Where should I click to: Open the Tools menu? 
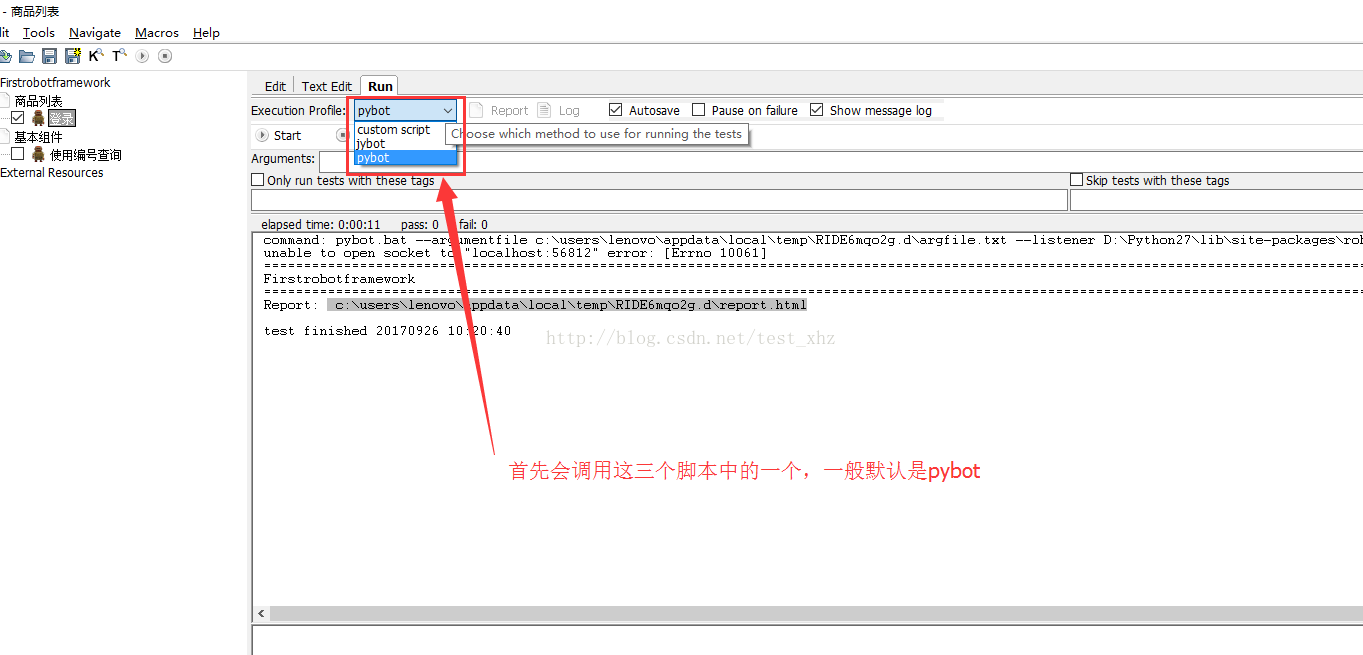click(39, 33)
